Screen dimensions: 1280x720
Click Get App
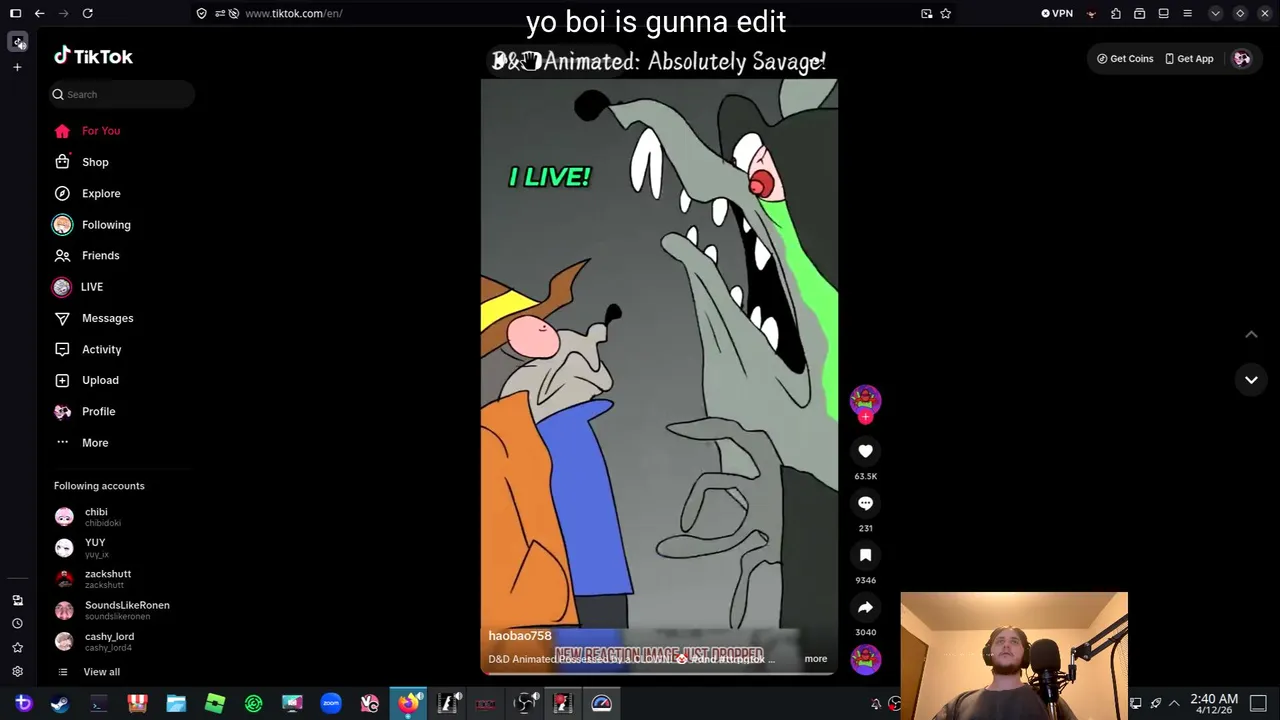1189,58
